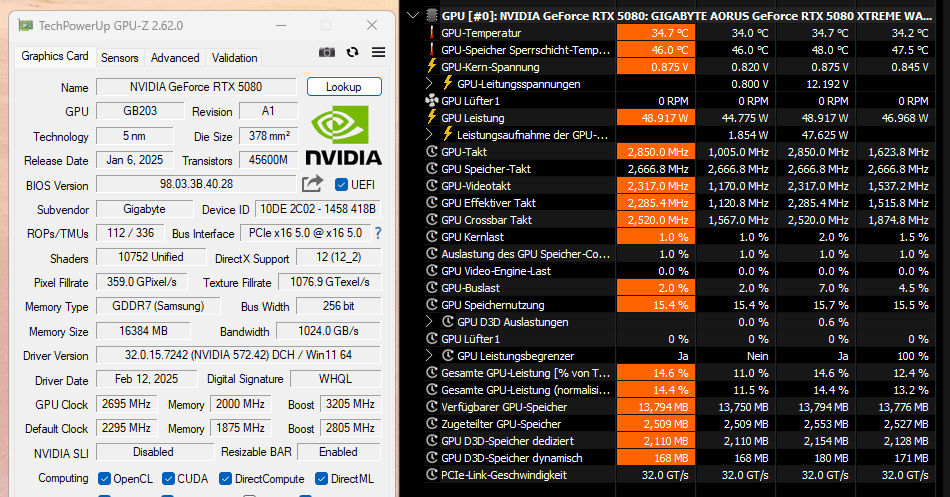Click the clock icon beside GPU-Takt

point(432,152)
